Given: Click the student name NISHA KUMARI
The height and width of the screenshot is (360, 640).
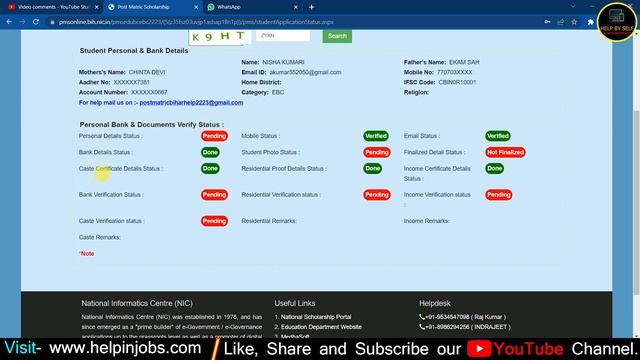Looking at the screenshot, I should pos(283,62).
